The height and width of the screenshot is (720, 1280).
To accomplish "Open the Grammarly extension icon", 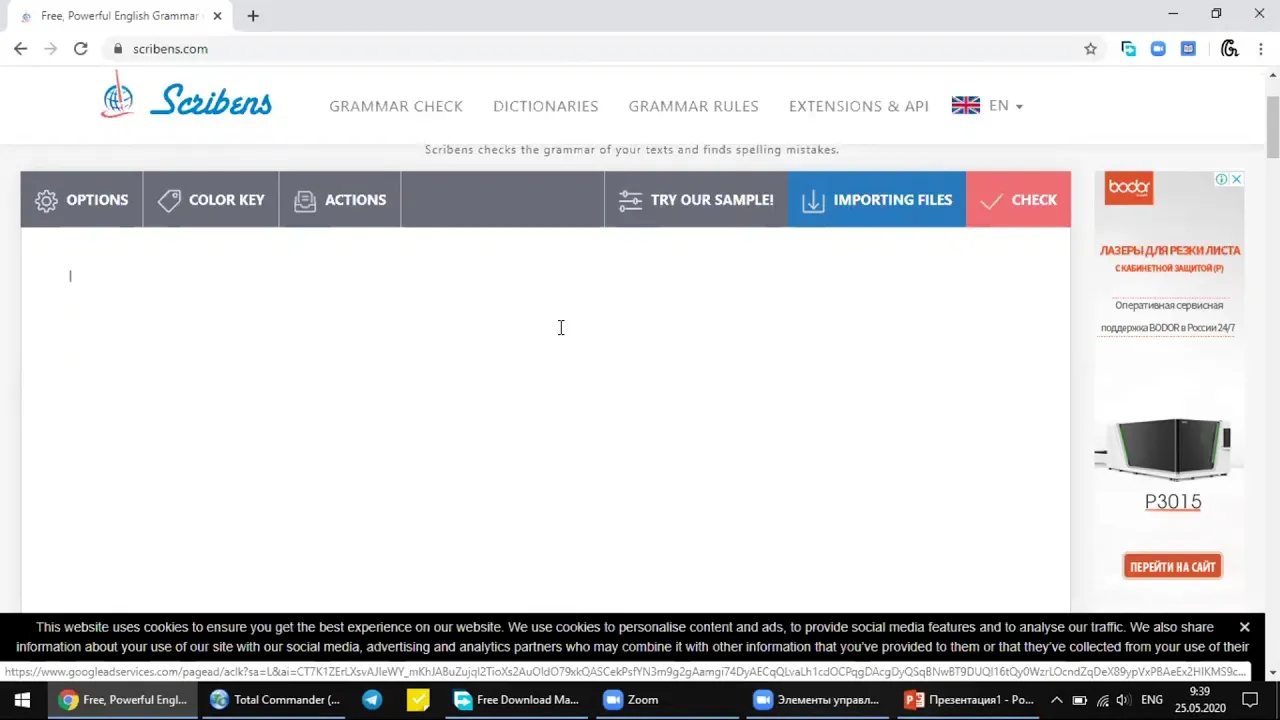I will (1230, 48).
